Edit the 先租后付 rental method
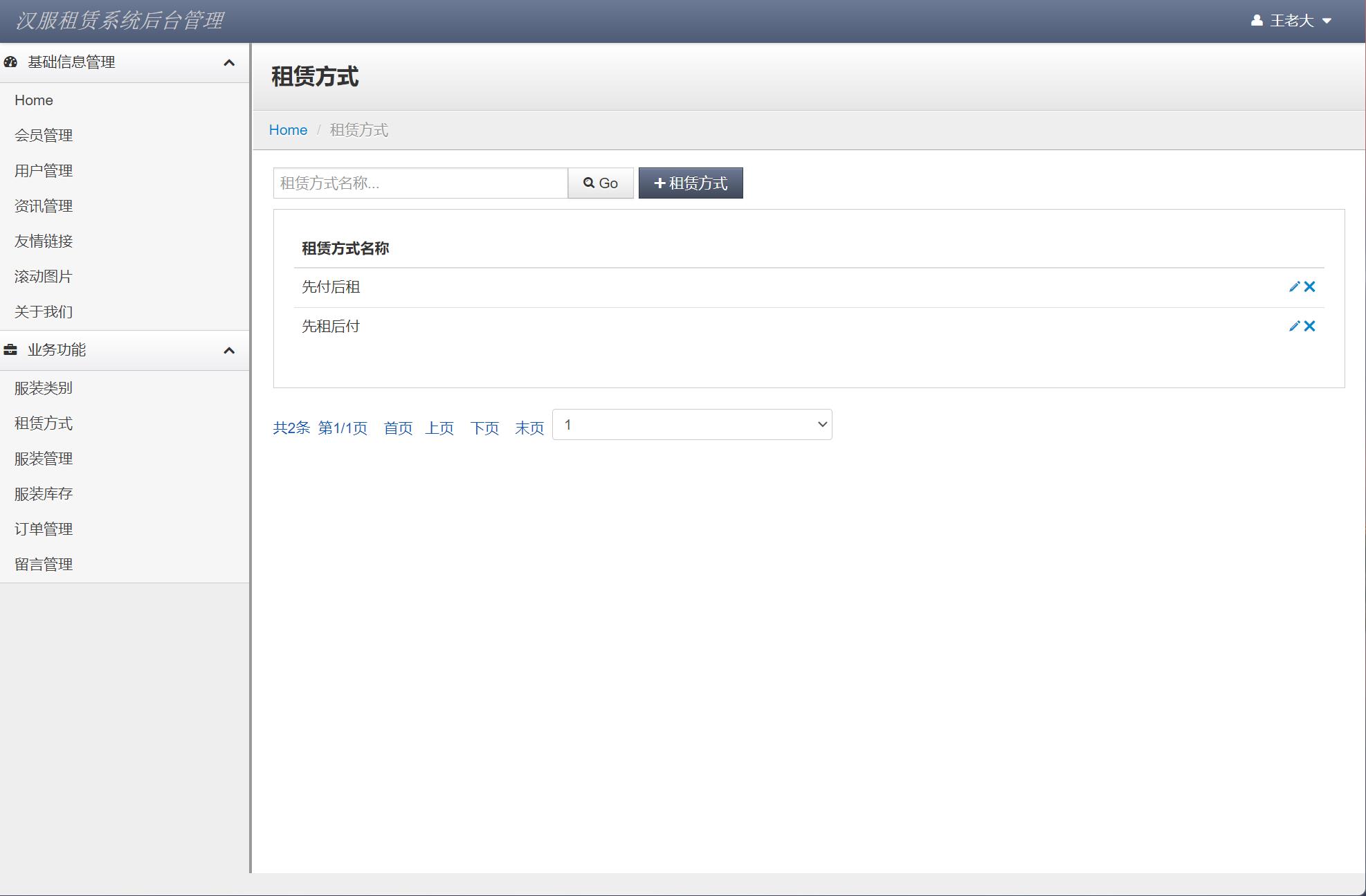The width and height of the screenshot is (1366, 896). (x=1293, y=326)
